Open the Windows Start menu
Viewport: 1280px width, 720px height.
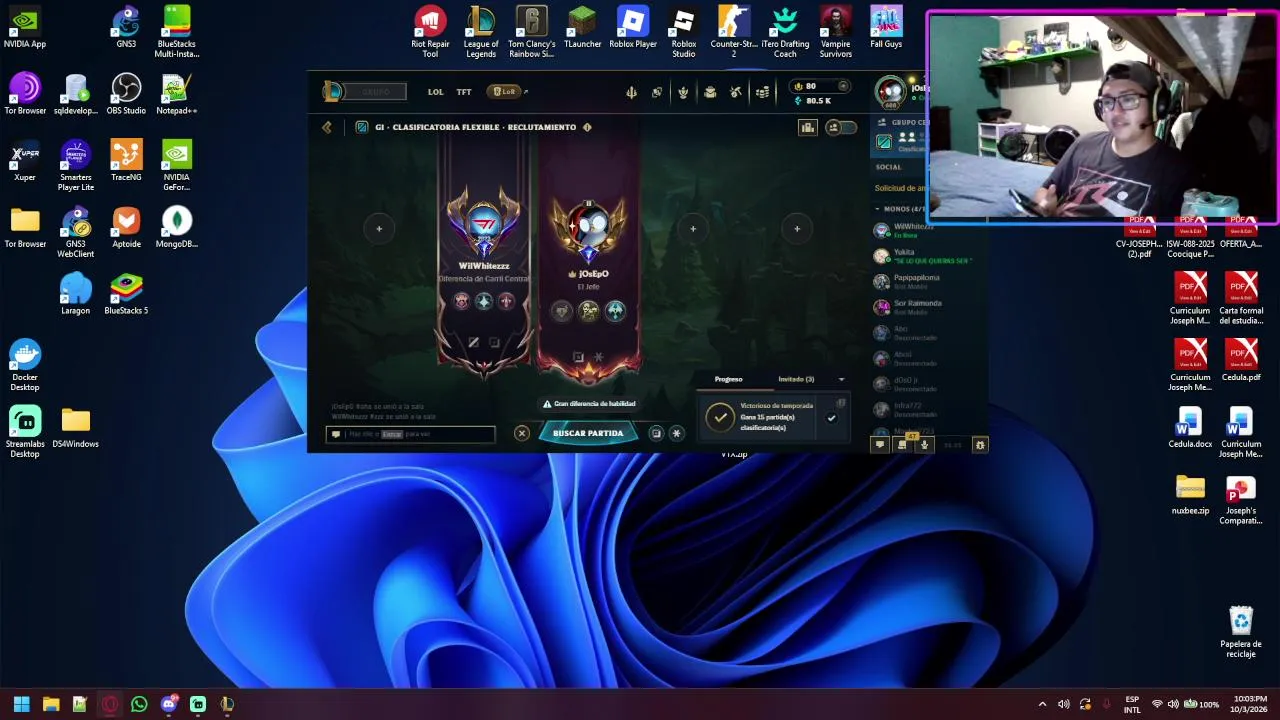point(21,704)
